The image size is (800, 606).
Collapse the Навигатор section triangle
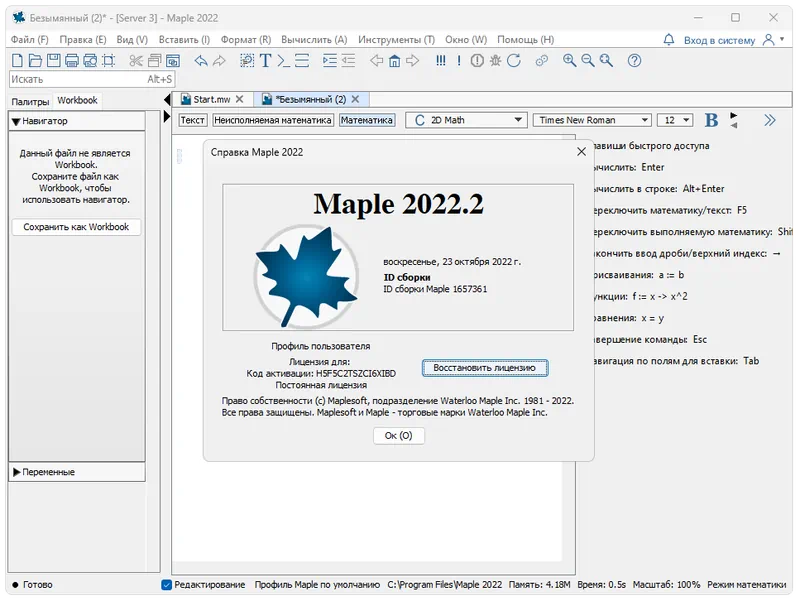(x=16, y=121)
